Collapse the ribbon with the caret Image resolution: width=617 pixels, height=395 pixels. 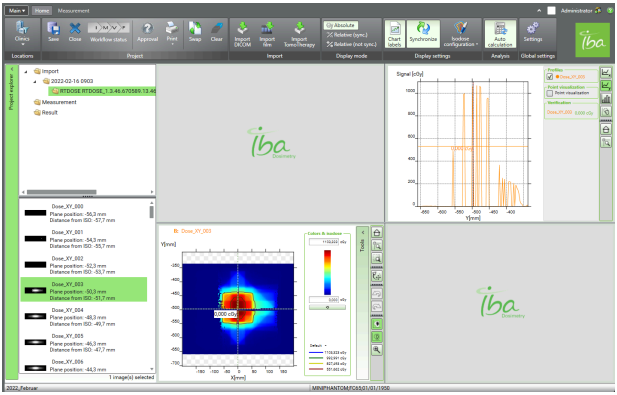(x=539, y=11)
